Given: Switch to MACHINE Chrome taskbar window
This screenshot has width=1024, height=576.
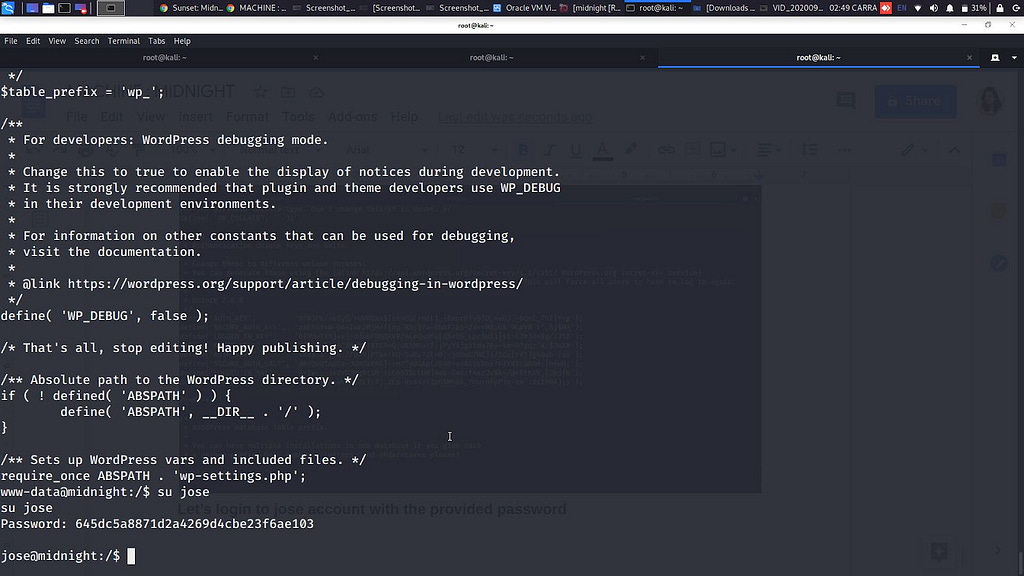Looking at the screenshot, I should click(257, 8).
